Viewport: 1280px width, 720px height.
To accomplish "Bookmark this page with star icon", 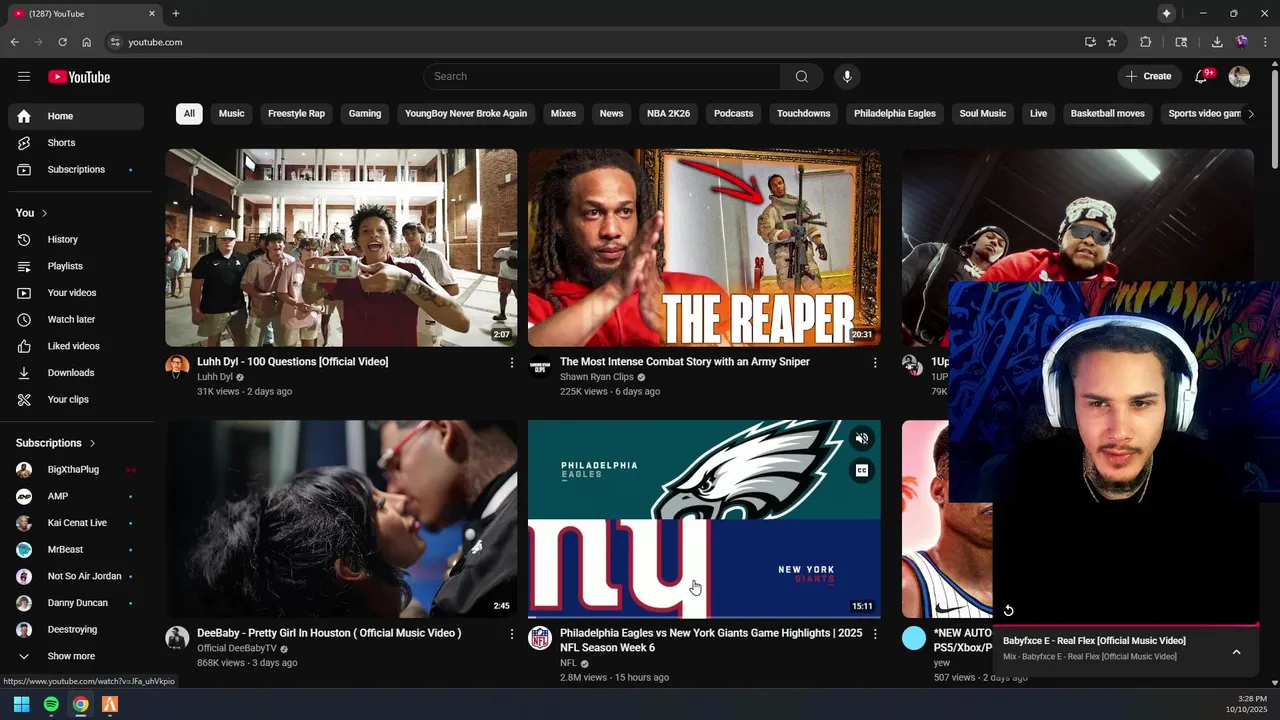I will (x=1112, y=42).
